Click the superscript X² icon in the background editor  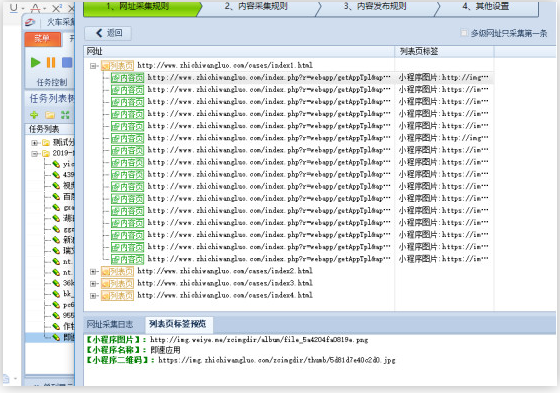(57, 8)
